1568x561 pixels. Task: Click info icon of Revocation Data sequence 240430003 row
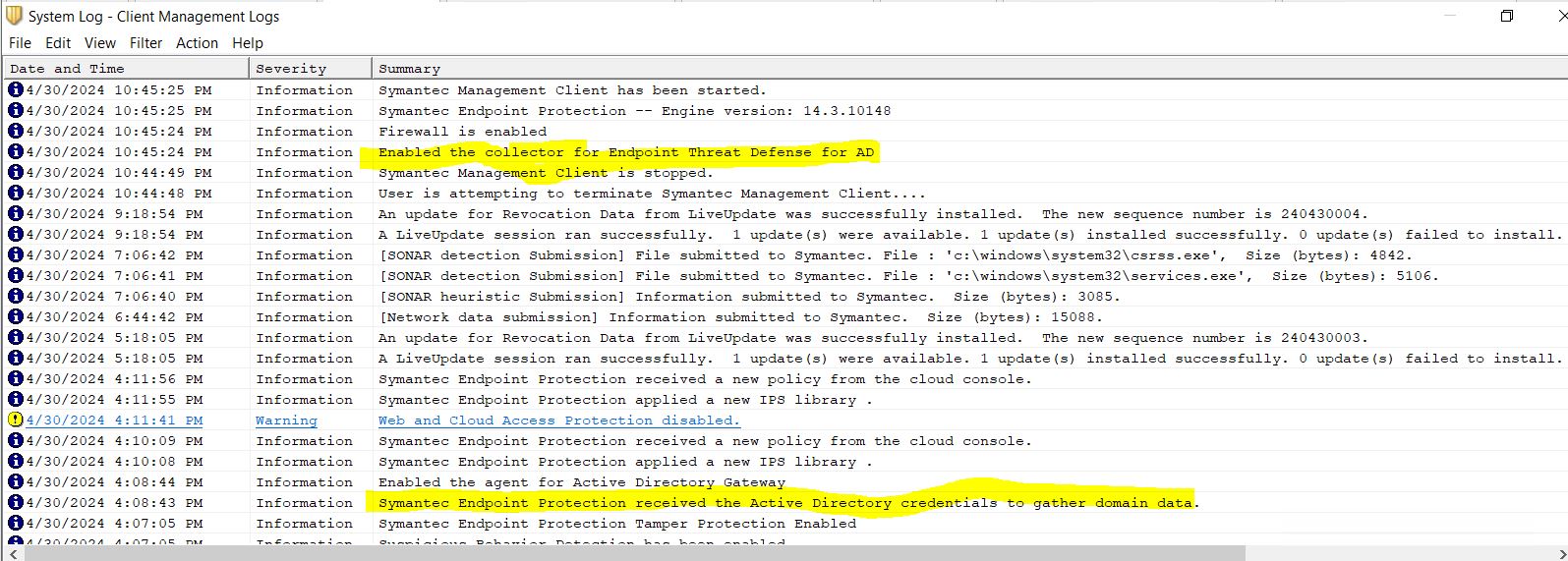pyautogui.click(x=15, y=337)
